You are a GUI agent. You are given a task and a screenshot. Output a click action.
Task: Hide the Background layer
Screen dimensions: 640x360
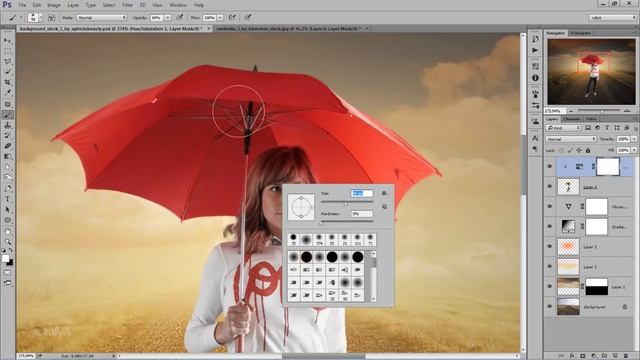tap(549, 307)
